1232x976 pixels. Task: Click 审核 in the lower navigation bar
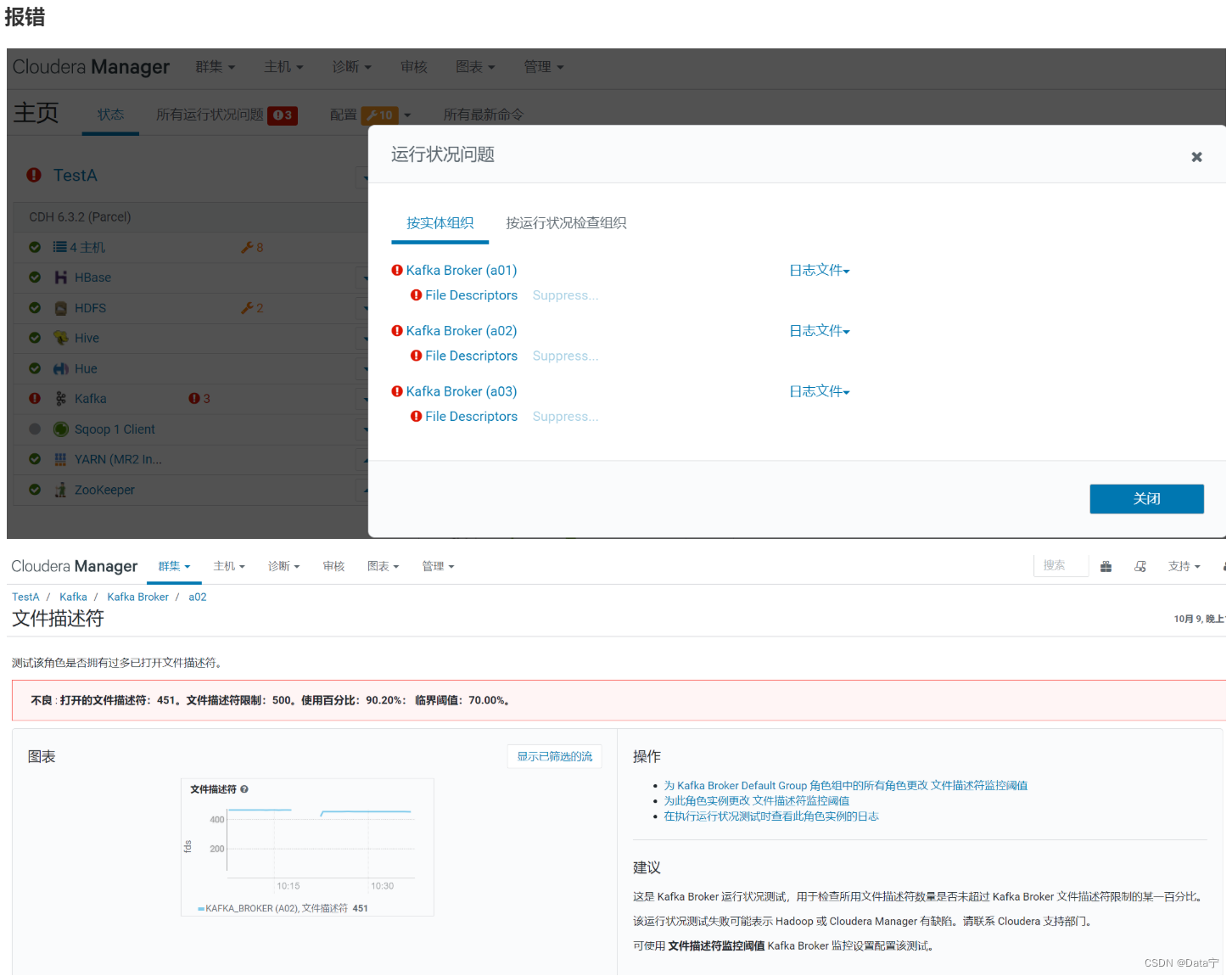point(333,566)
